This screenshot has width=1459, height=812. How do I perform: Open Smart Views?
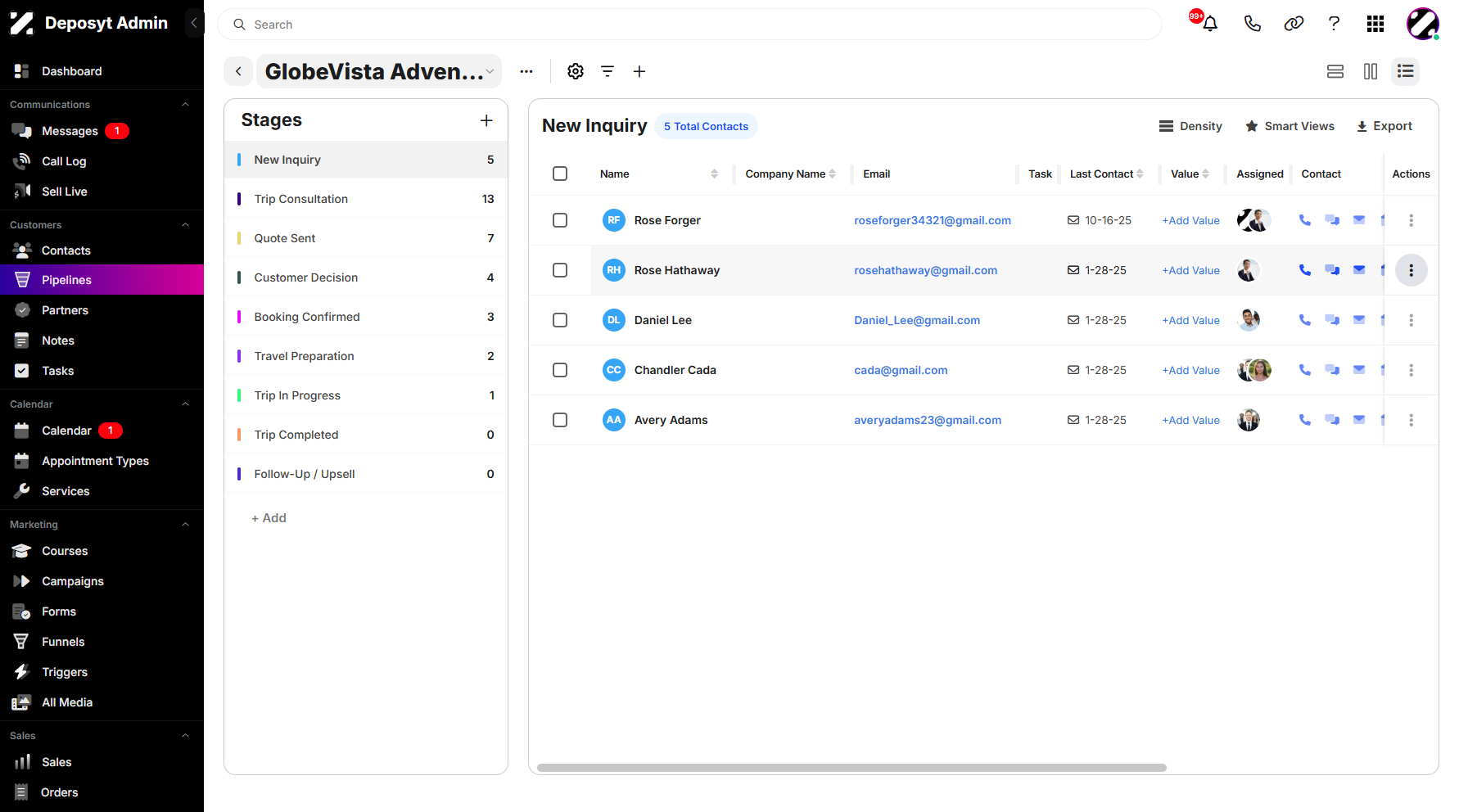pyautogui.click(x=1290, y=126)
